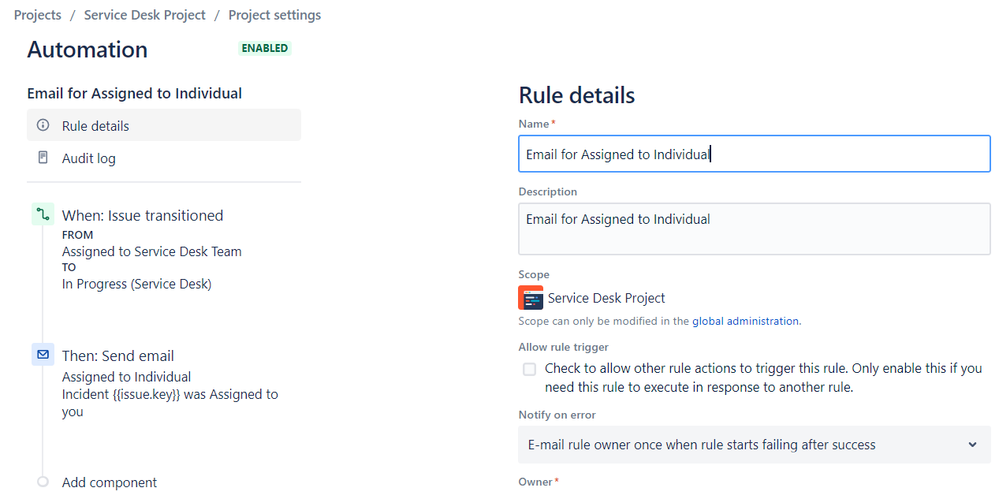Screen dimensions: 999x491
Task: Click the Rule details info icon
Action: pyautogui.click(x=43, y=125)
